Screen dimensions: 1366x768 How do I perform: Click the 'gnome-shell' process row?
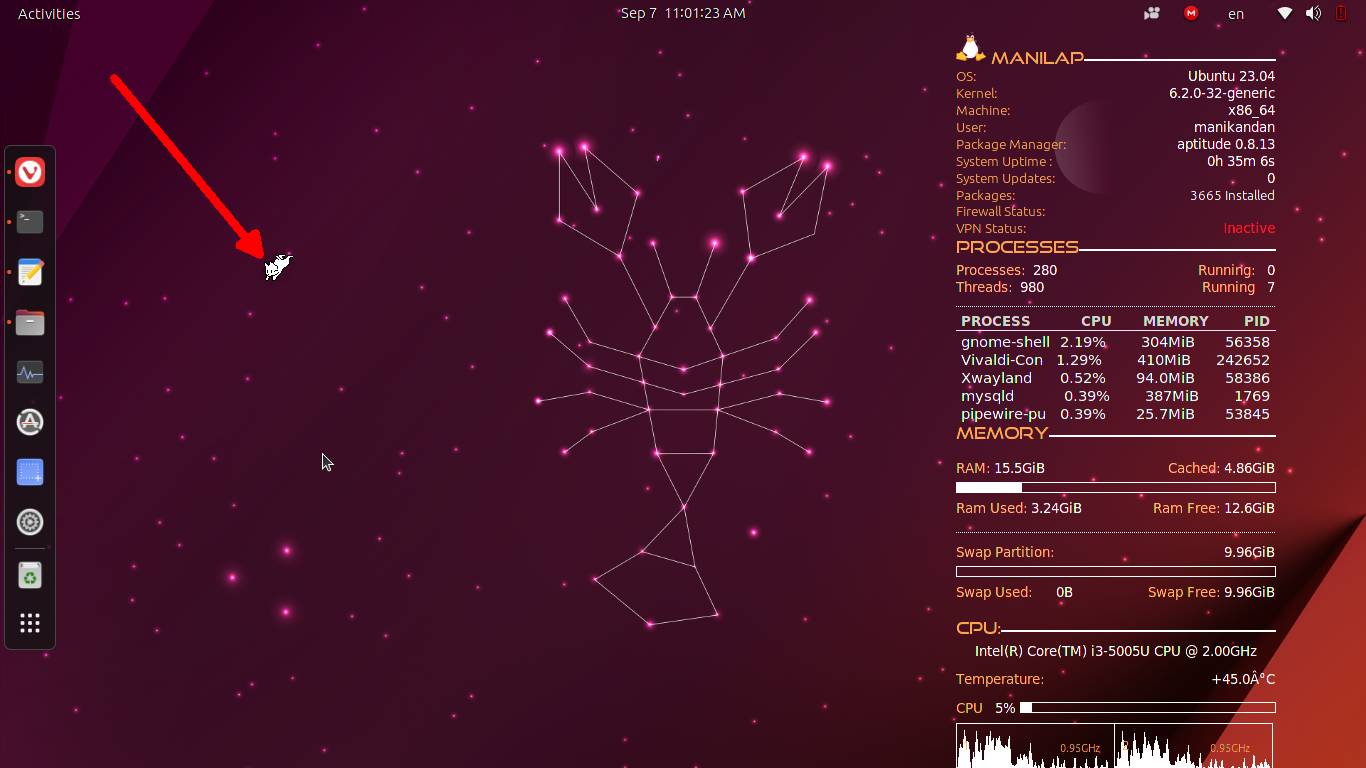[x=1115, y=342]
